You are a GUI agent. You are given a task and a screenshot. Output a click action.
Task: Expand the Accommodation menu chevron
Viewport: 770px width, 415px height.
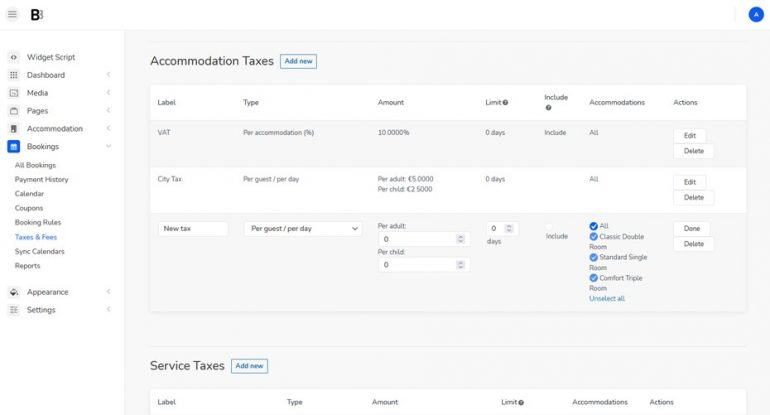pyautogui.click(x=109, y=128)
